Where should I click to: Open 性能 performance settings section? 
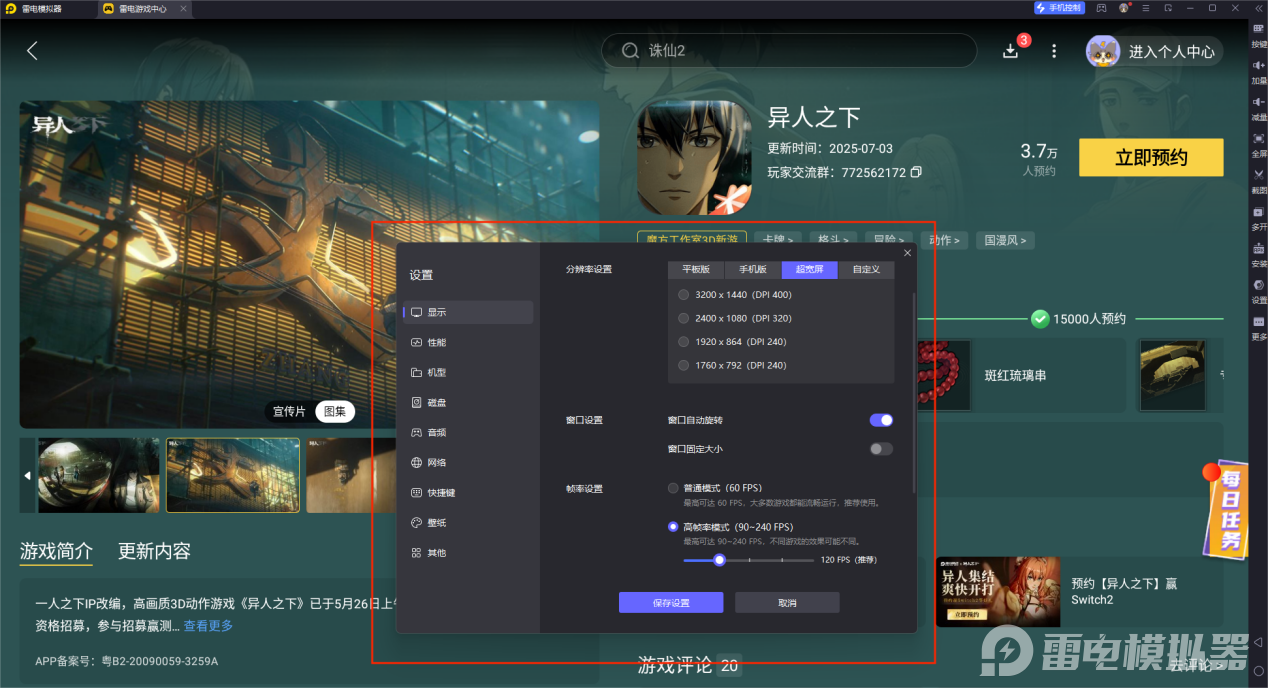point(468,342)
